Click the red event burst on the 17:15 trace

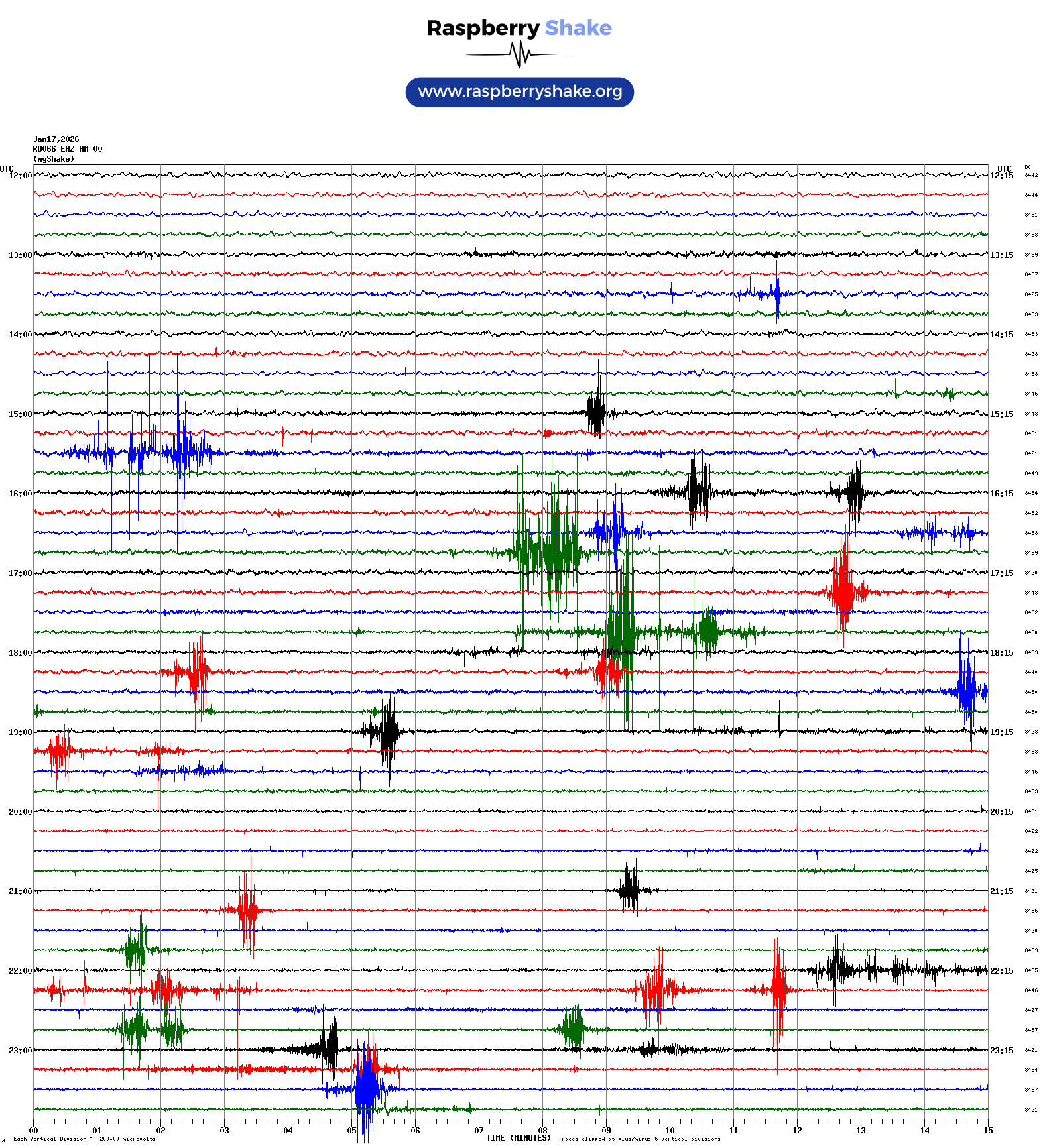pos(843,591)
